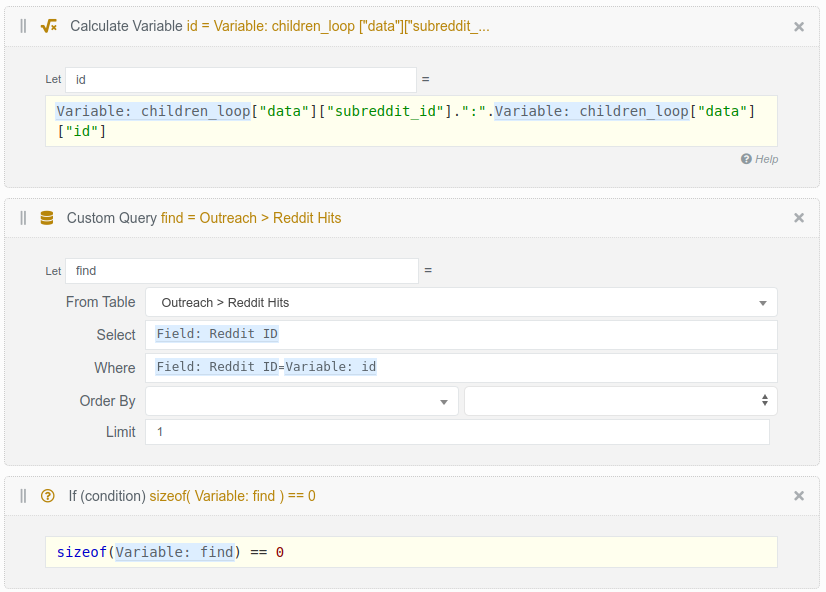Open Help for Calculate Variable

click(x=759, y=159)
